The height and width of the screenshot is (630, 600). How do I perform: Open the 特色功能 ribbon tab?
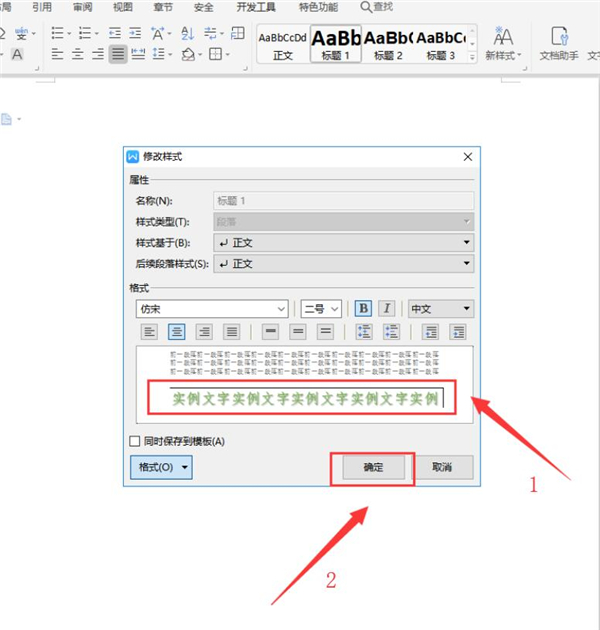pos(318,7)
